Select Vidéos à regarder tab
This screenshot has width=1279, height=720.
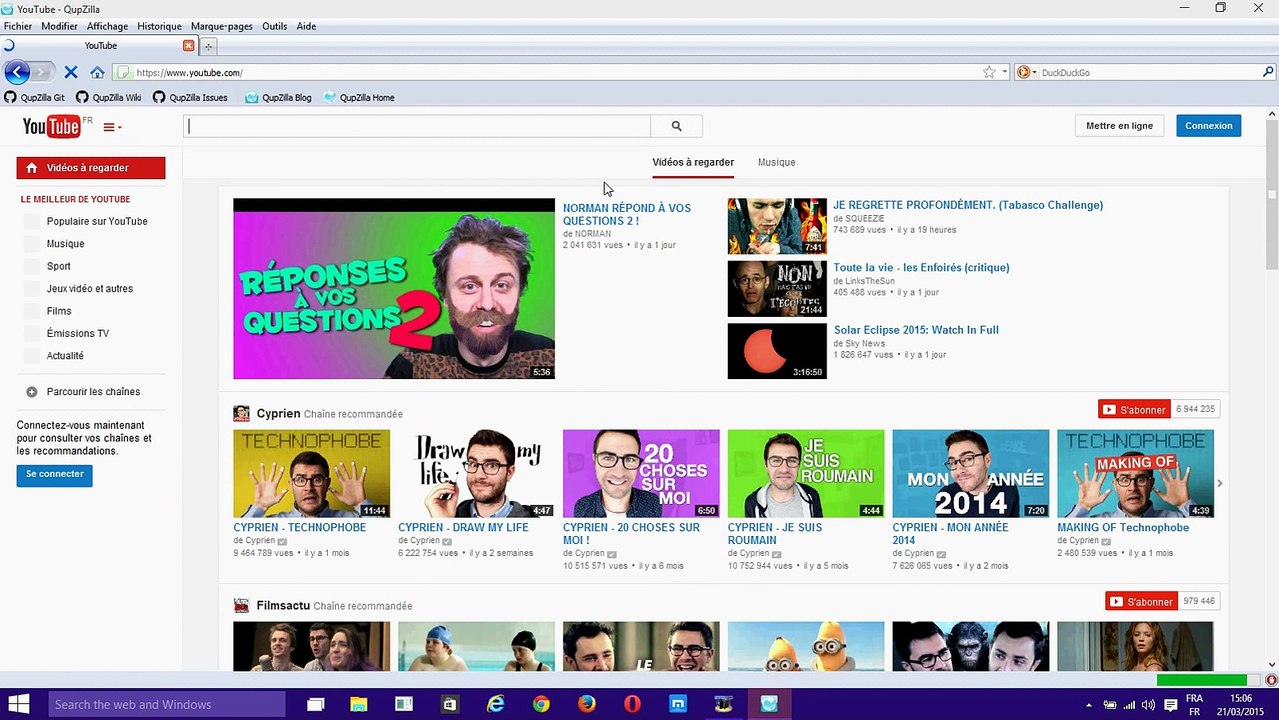click(x=693, y=162)
